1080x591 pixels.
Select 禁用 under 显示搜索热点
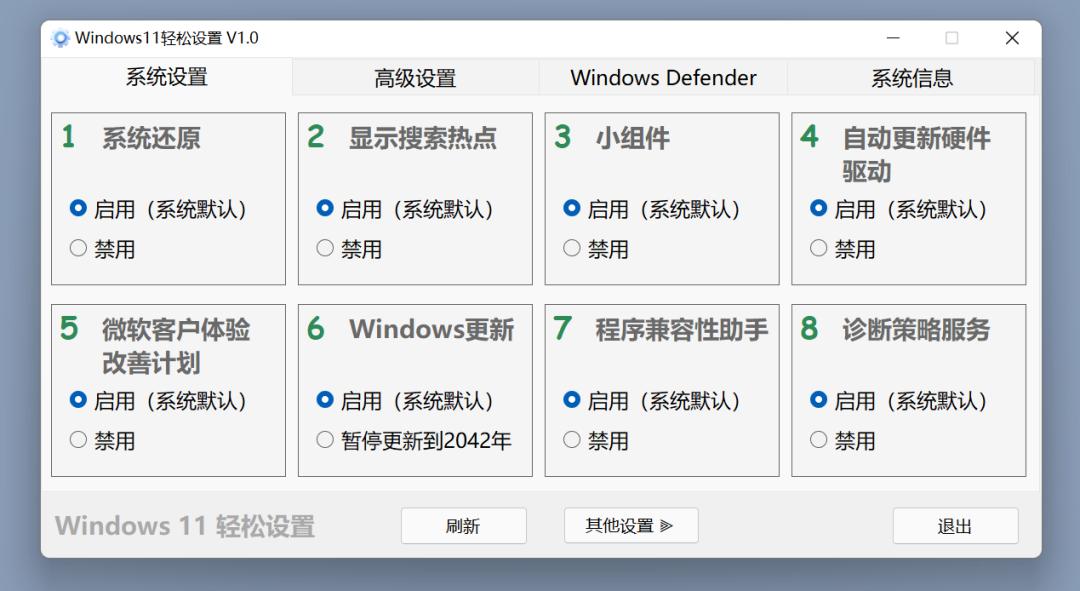click(324, 248)
